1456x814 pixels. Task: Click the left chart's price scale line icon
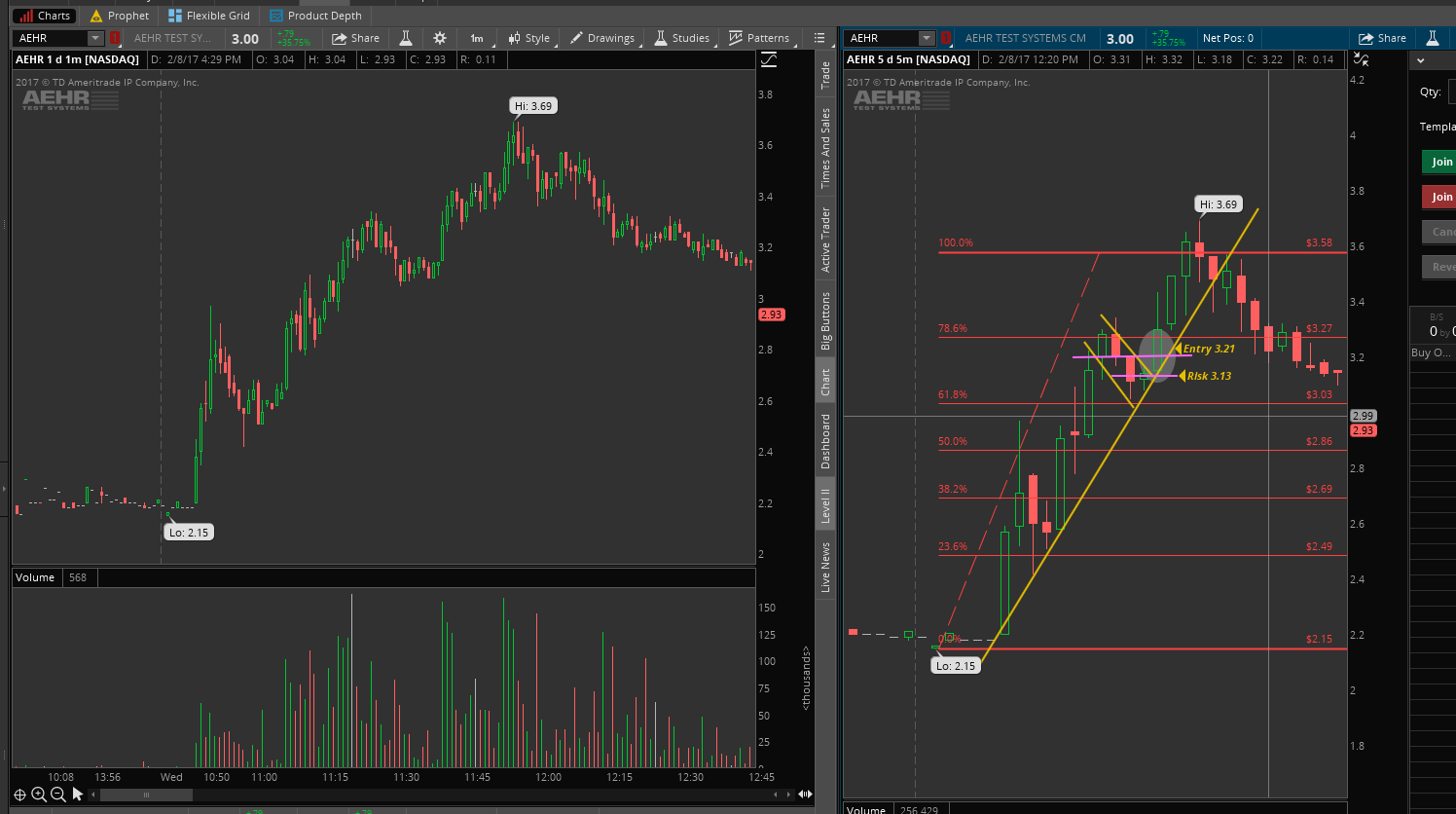tap(769, 60)
